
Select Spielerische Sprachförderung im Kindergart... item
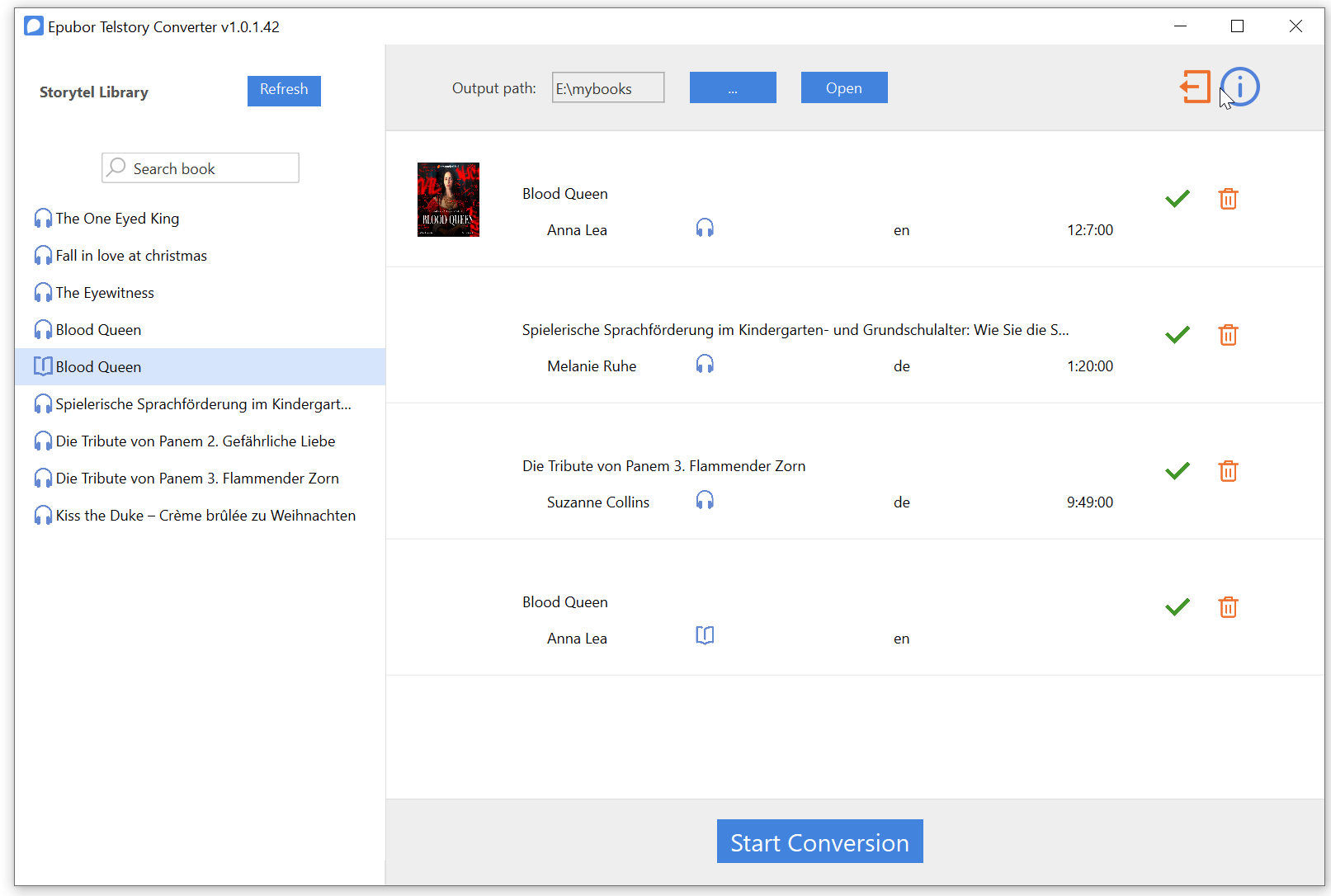click(x=200, y=403)
